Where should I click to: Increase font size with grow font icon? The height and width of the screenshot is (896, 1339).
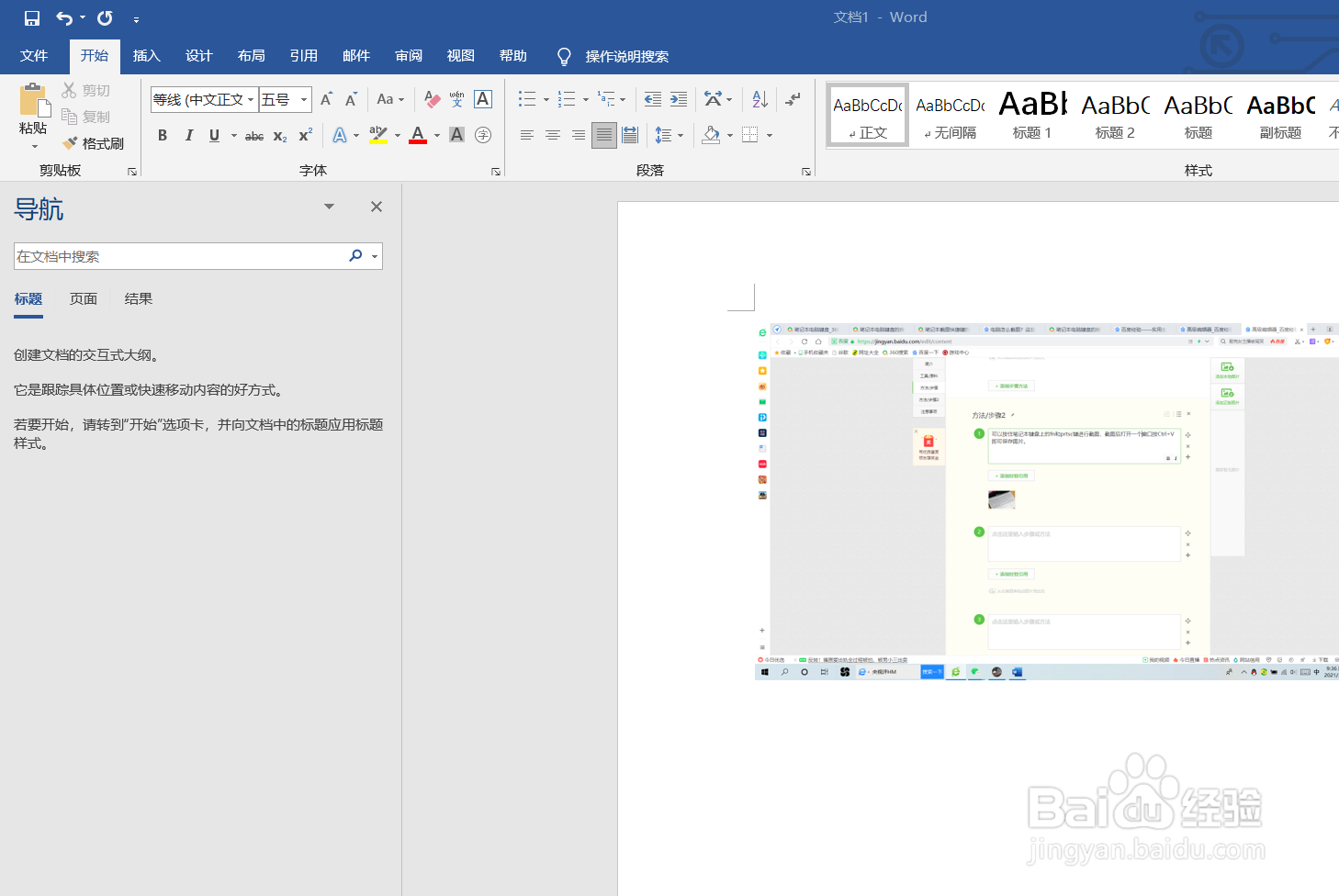coord(326,99)
